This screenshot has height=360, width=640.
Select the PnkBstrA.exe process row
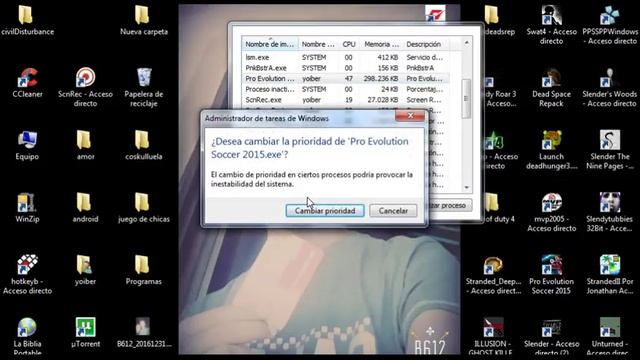[x=345, y=68]
